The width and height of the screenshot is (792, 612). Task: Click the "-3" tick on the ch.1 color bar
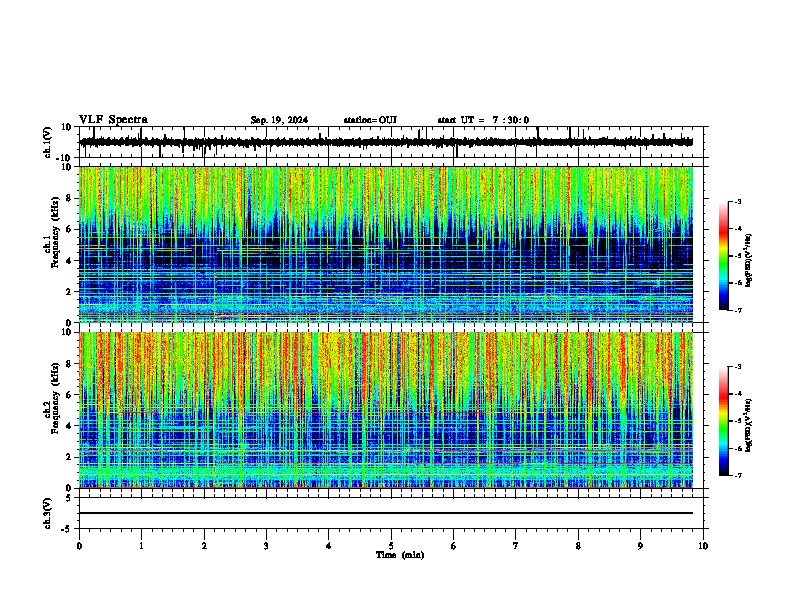point(737,202)
